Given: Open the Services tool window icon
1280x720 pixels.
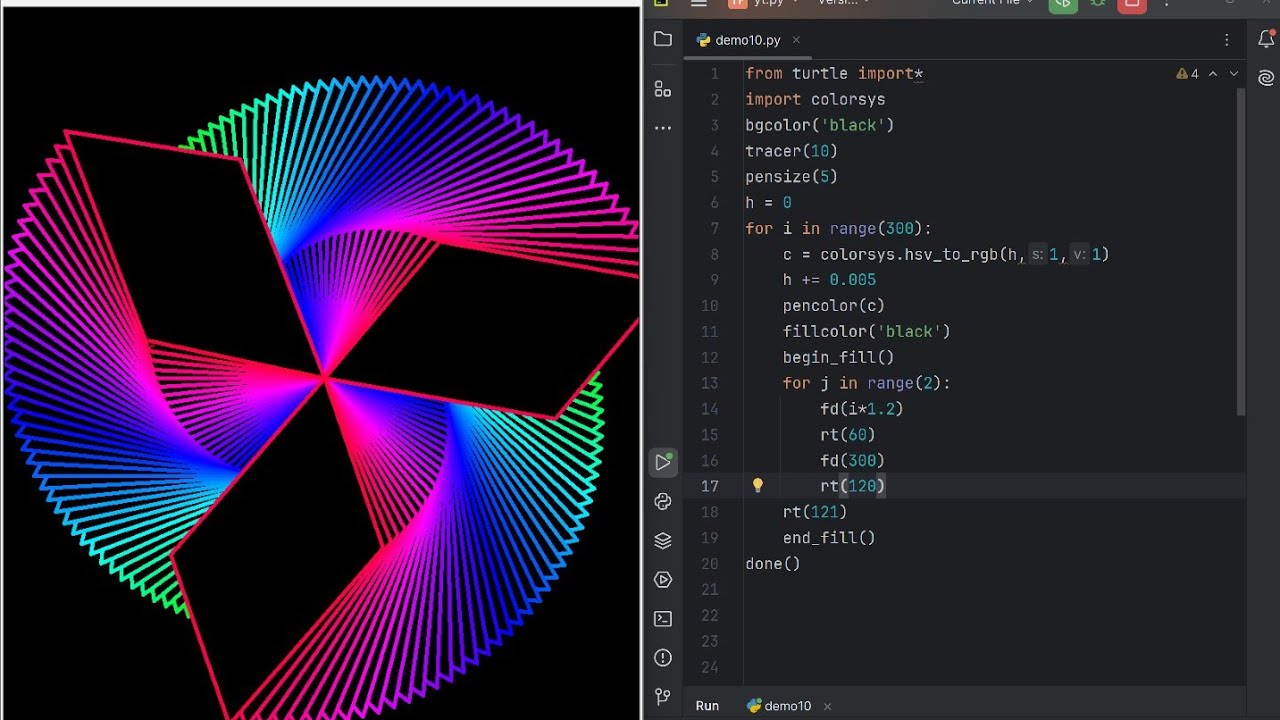Looking at the screenshot, I should pyautogui.click(x=662, y=580).
